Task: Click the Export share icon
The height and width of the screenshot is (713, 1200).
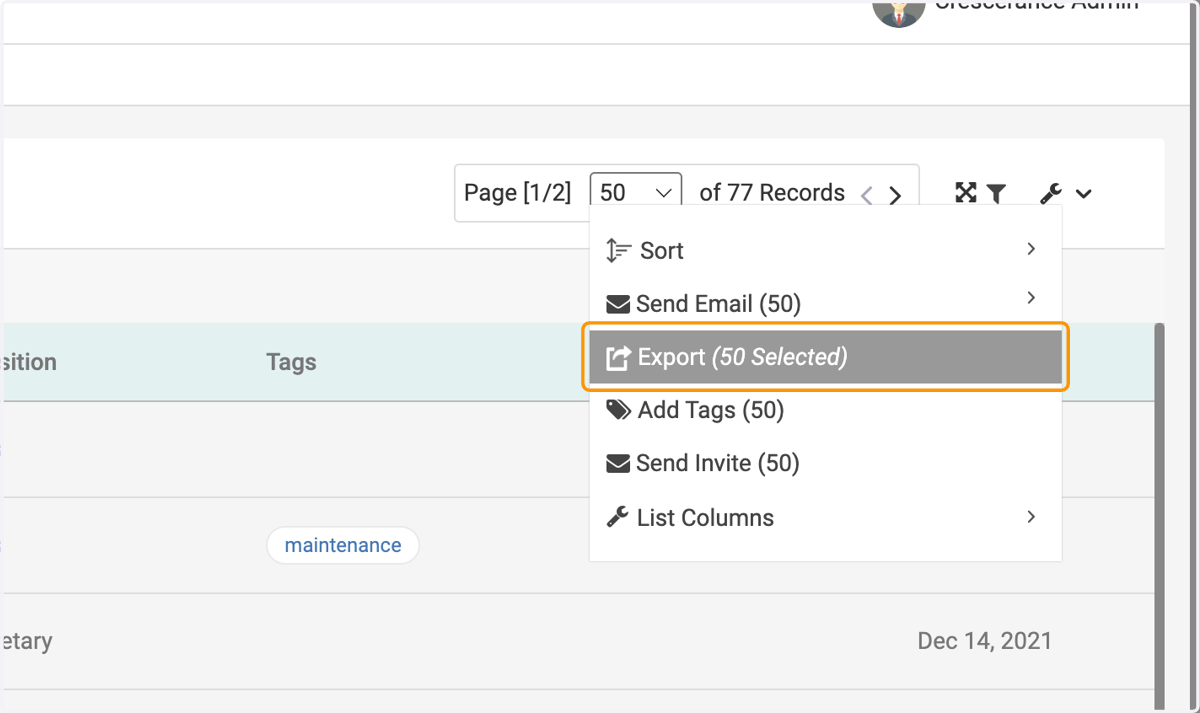Action: point(619,357)
